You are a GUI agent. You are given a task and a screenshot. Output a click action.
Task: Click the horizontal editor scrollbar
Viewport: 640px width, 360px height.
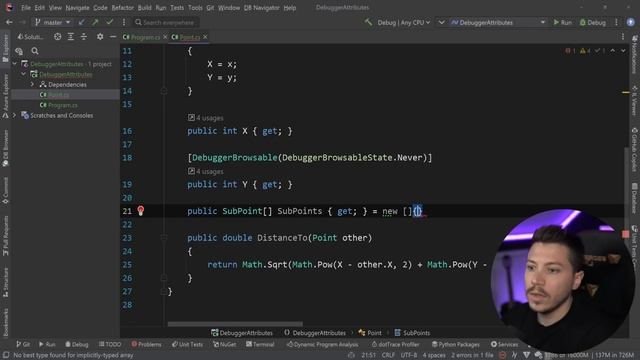(235, 324)
